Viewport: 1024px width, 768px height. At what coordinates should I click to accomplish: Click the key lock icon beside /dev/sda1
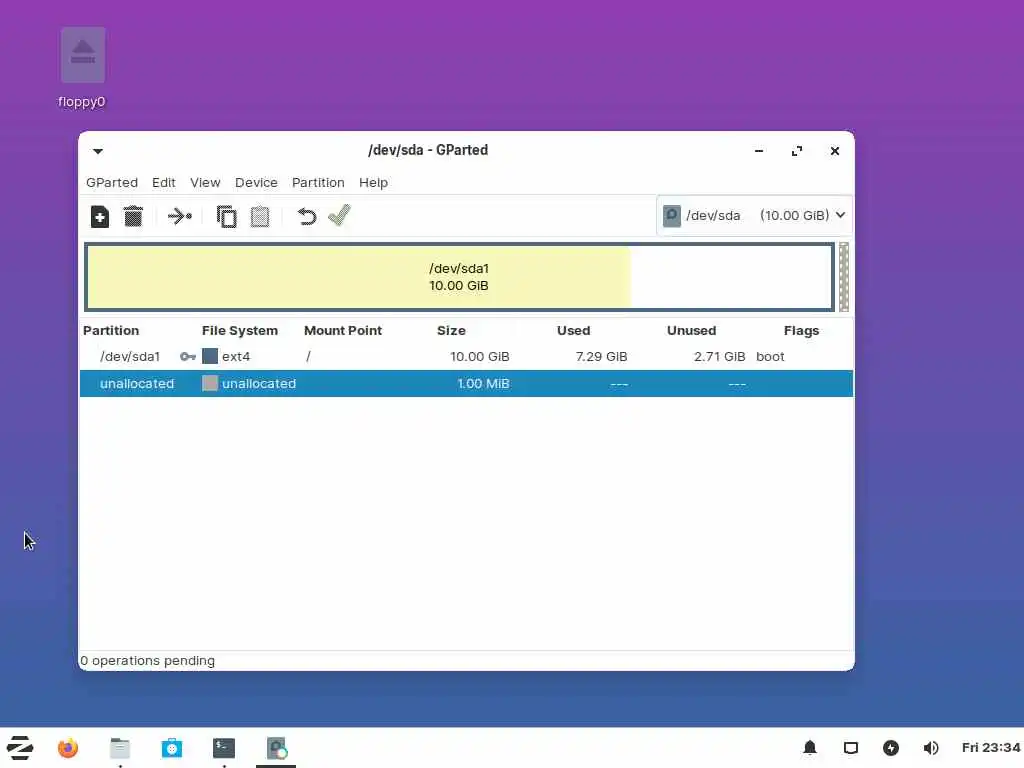[x=187, y=357]
